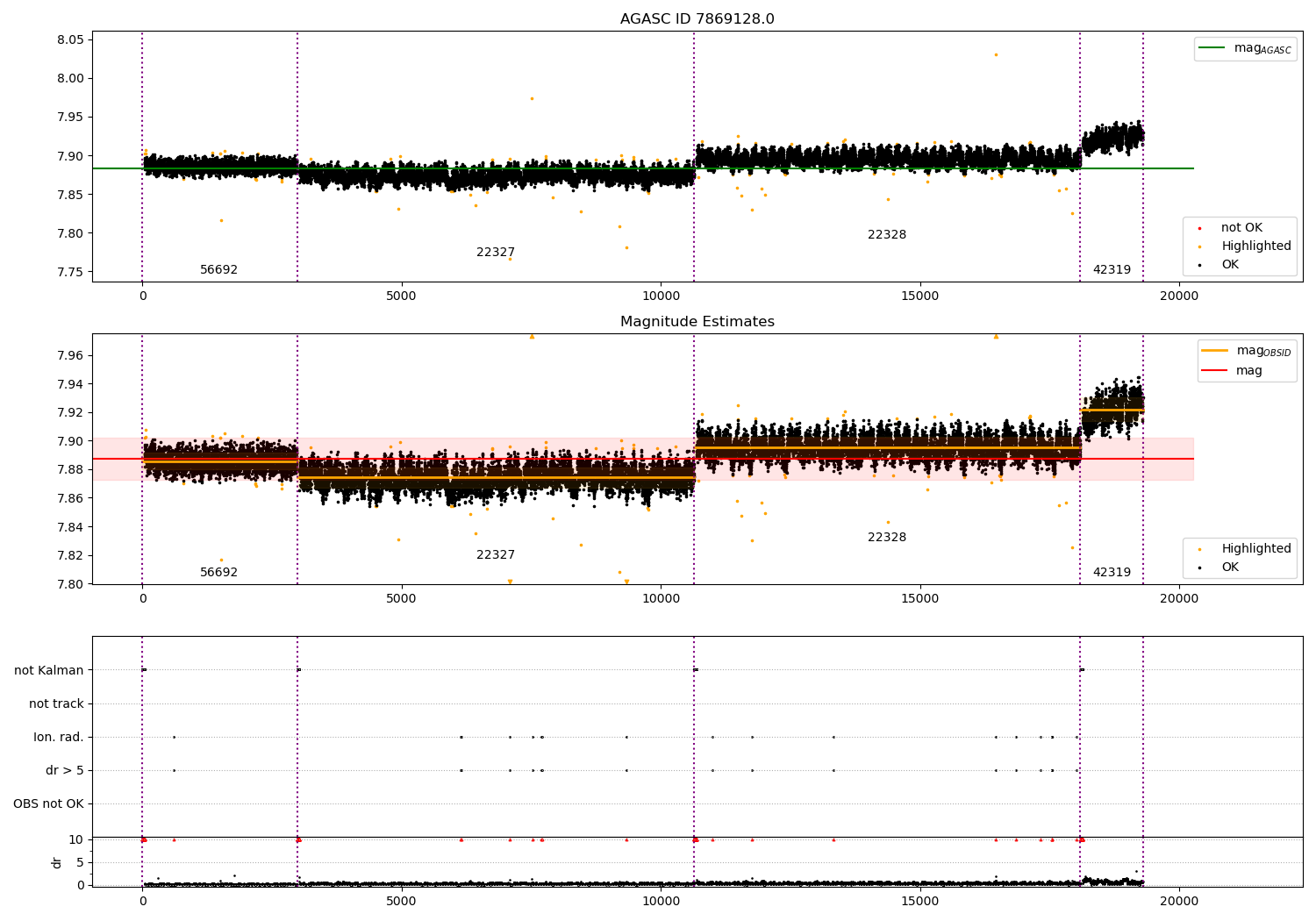Click the red line swatch for mag legend entry
Screen dimensions: 1316x921
pos(1214,371)
